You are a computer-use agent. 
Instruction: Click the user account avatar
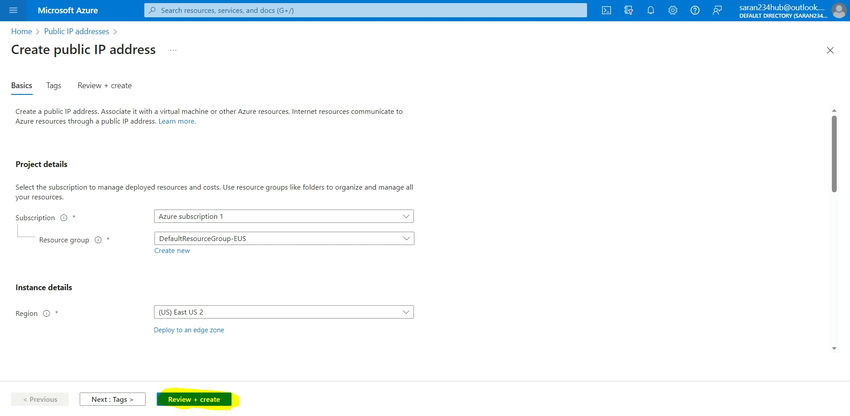[839, 11]
